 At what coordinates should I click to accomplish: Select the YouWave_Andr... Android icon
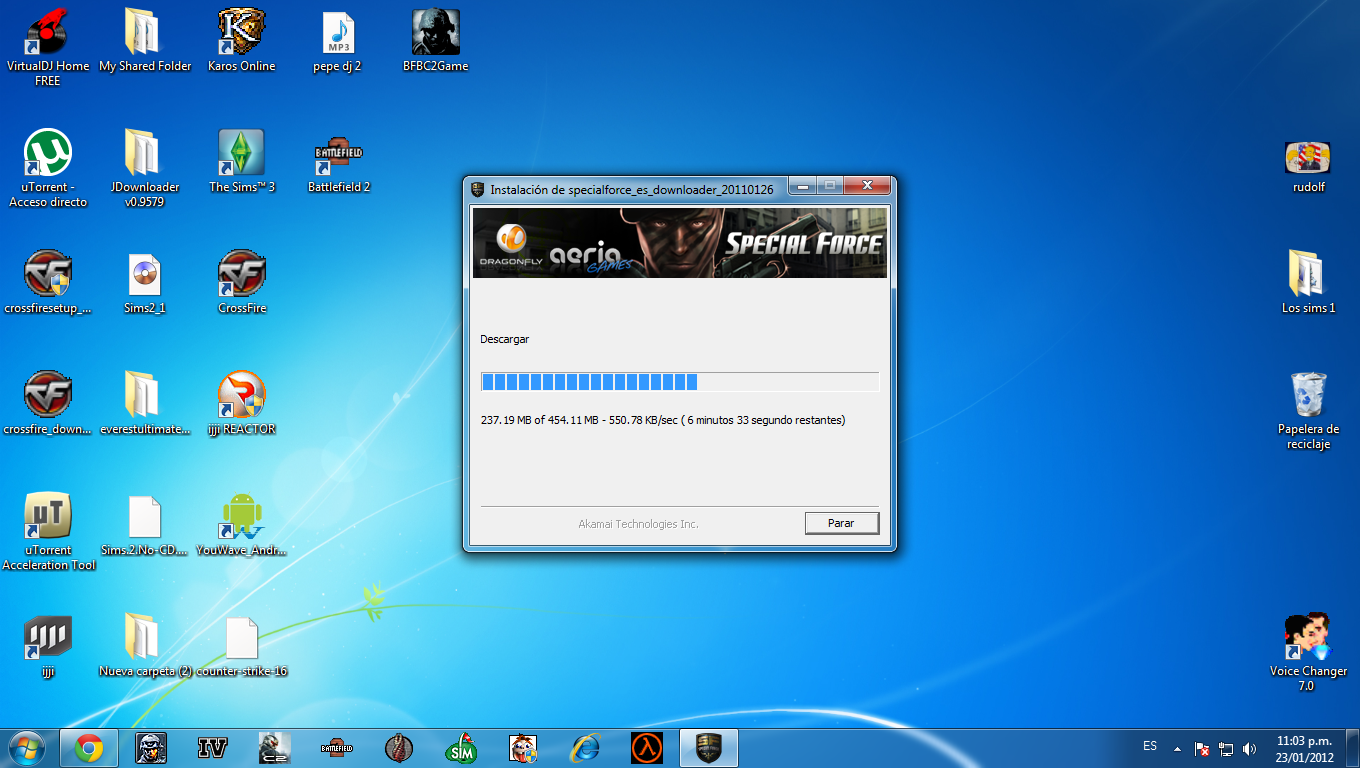[x=242, y=525]
